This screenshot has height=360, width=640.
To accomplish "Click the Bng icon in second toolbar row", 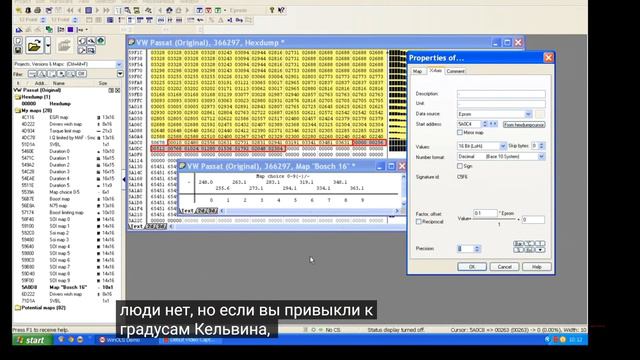I will [x=239, y=20].
